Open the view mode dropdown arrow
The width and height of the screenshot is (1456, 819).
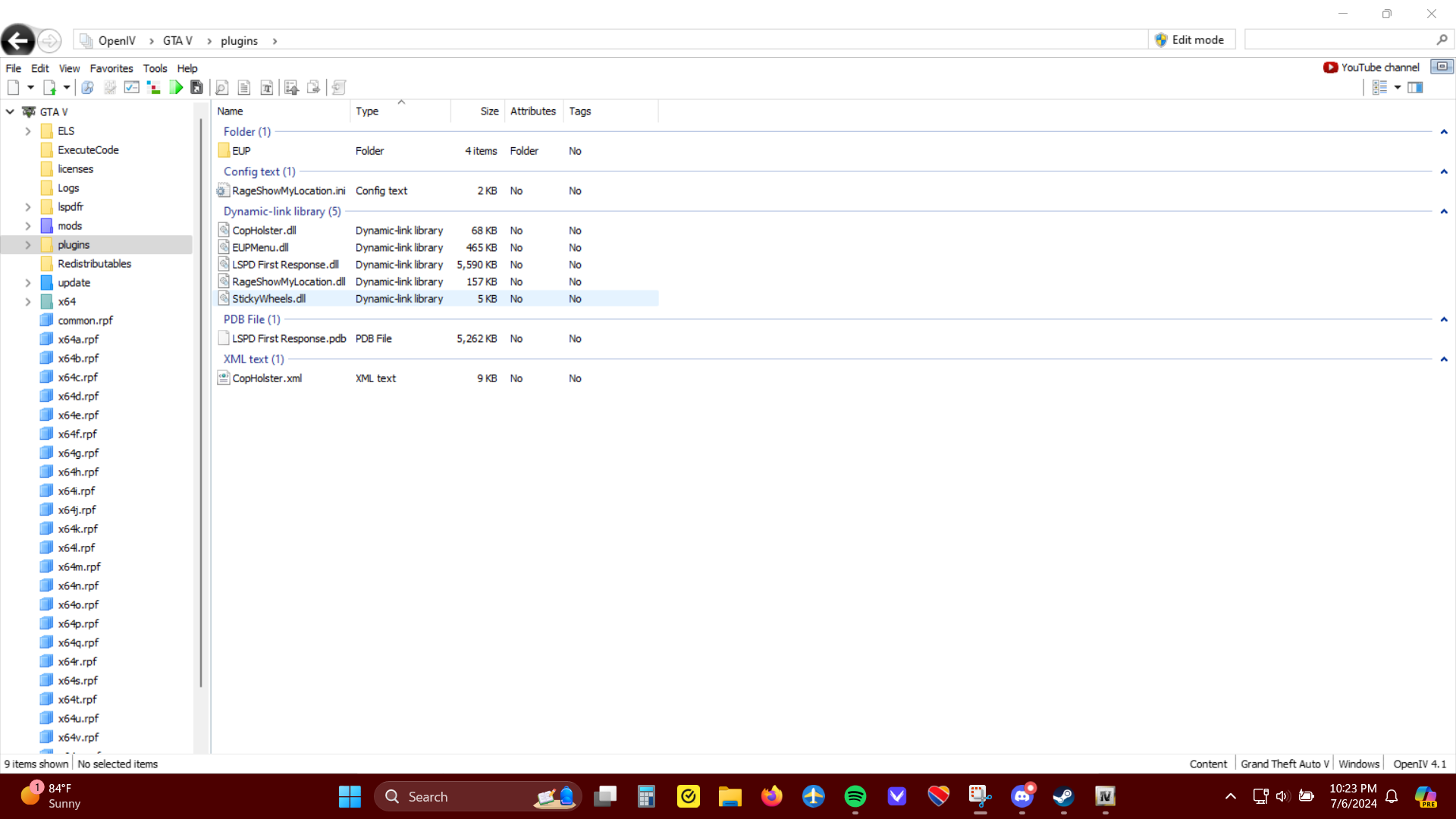point(1398,88)
